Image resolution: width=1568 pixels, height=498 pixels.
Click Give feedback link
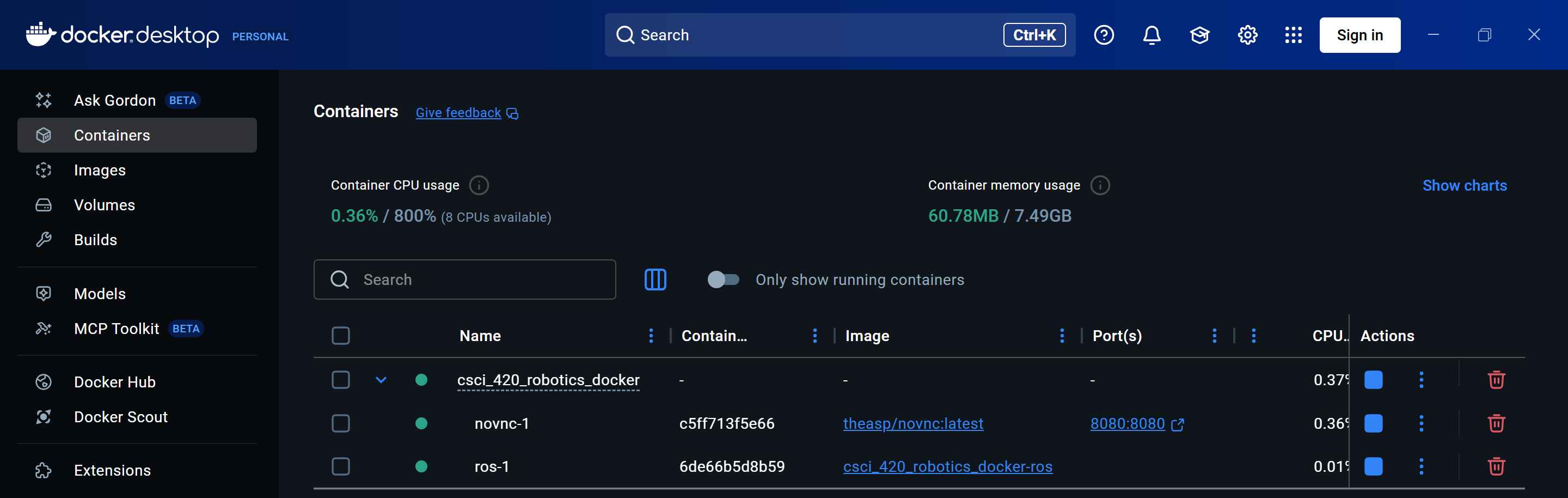click(x=458, y=113)
